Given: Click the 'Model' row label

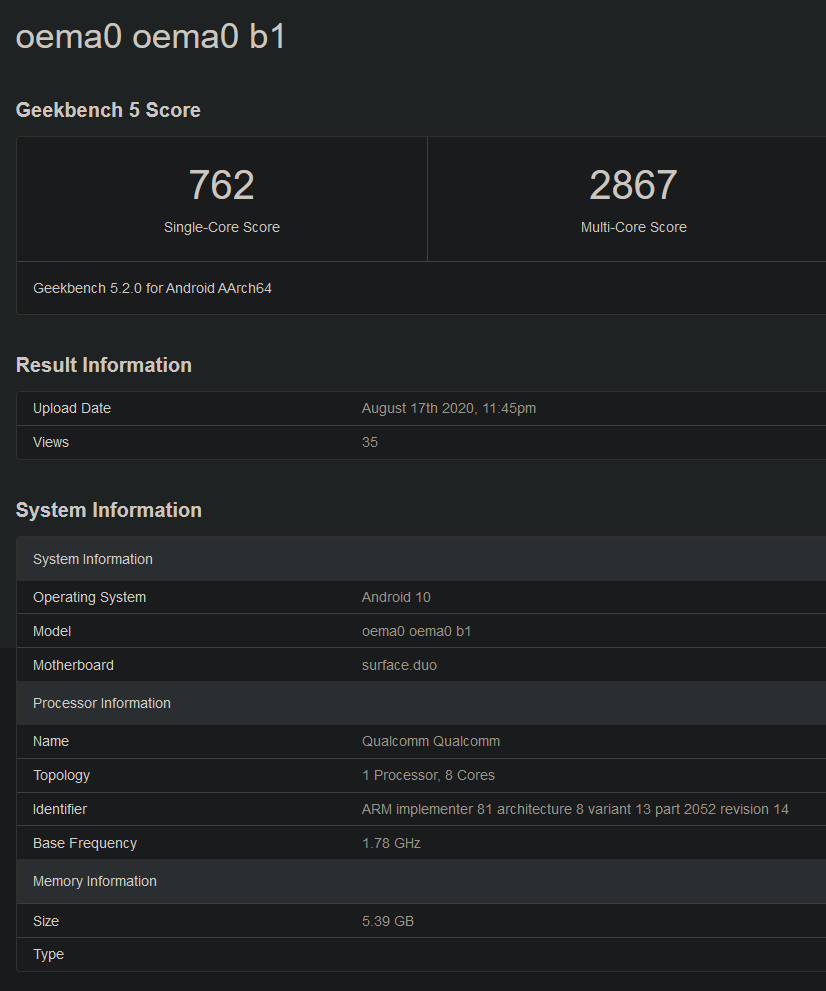Looking at the screenshot, I should (52, 631).
